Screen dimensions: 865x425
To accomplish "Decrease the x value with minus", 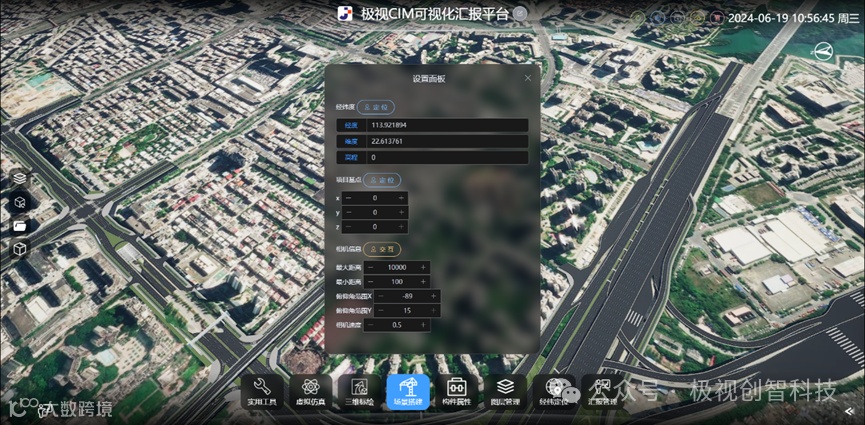I will click(x=349, y=198).
